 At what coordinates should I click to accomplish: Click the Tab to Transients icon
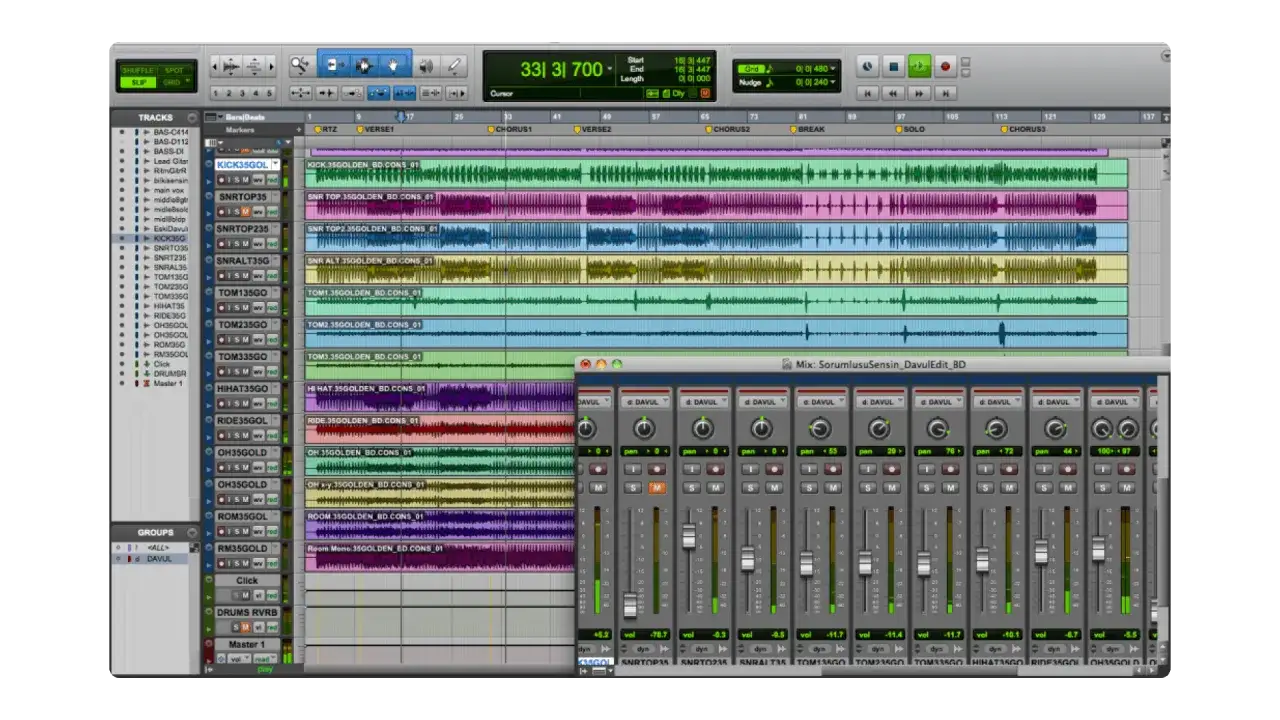pyautogui.click(x=327, y=93)
